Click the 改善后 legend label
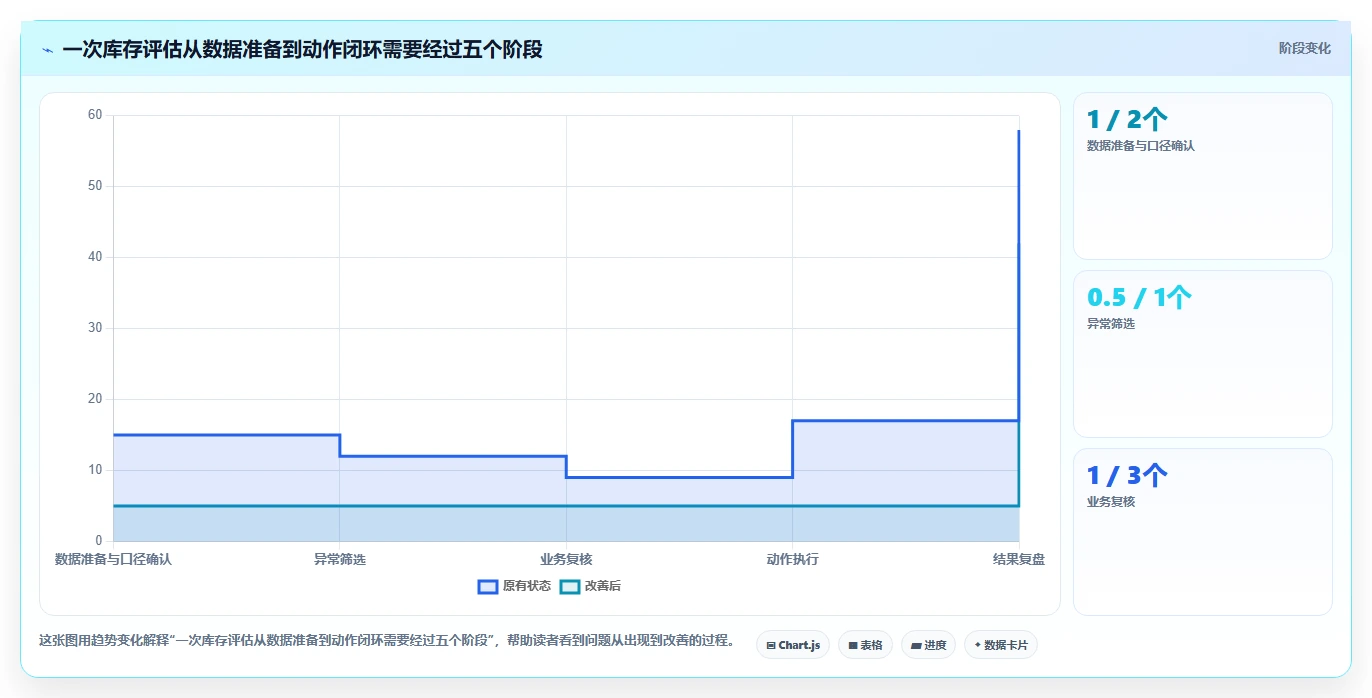 click(x=603, y=586)
